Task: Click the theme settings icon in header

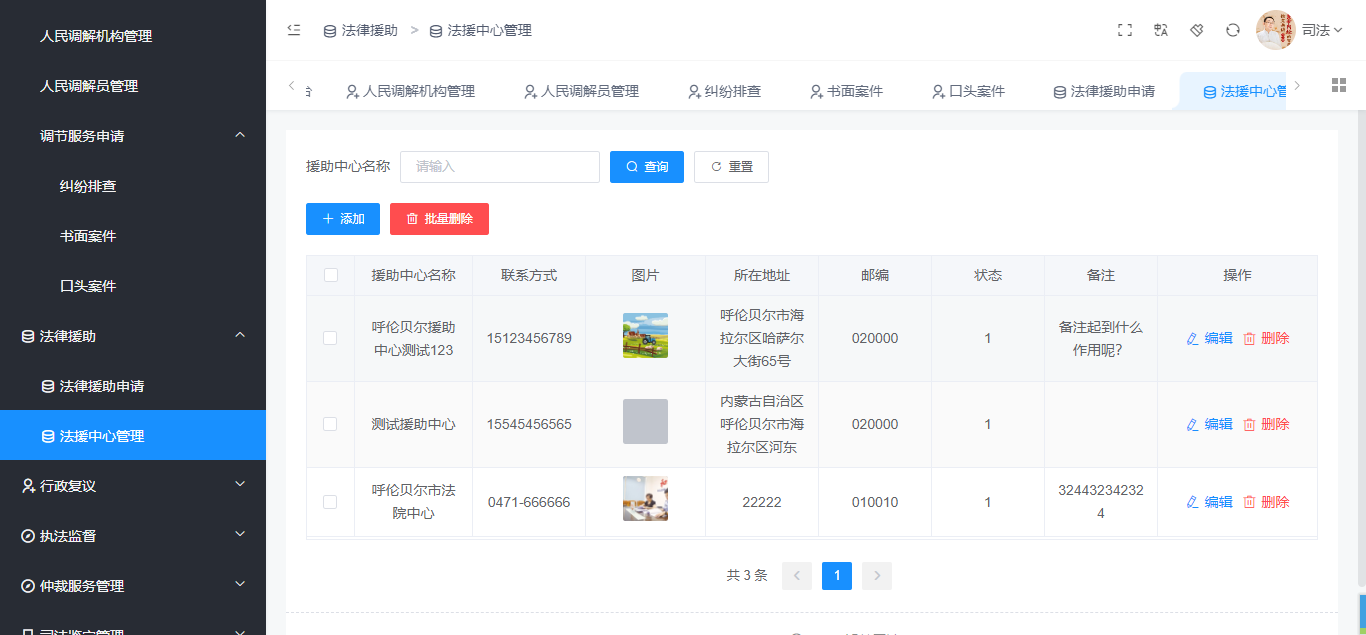Action: coord(1197,30)
